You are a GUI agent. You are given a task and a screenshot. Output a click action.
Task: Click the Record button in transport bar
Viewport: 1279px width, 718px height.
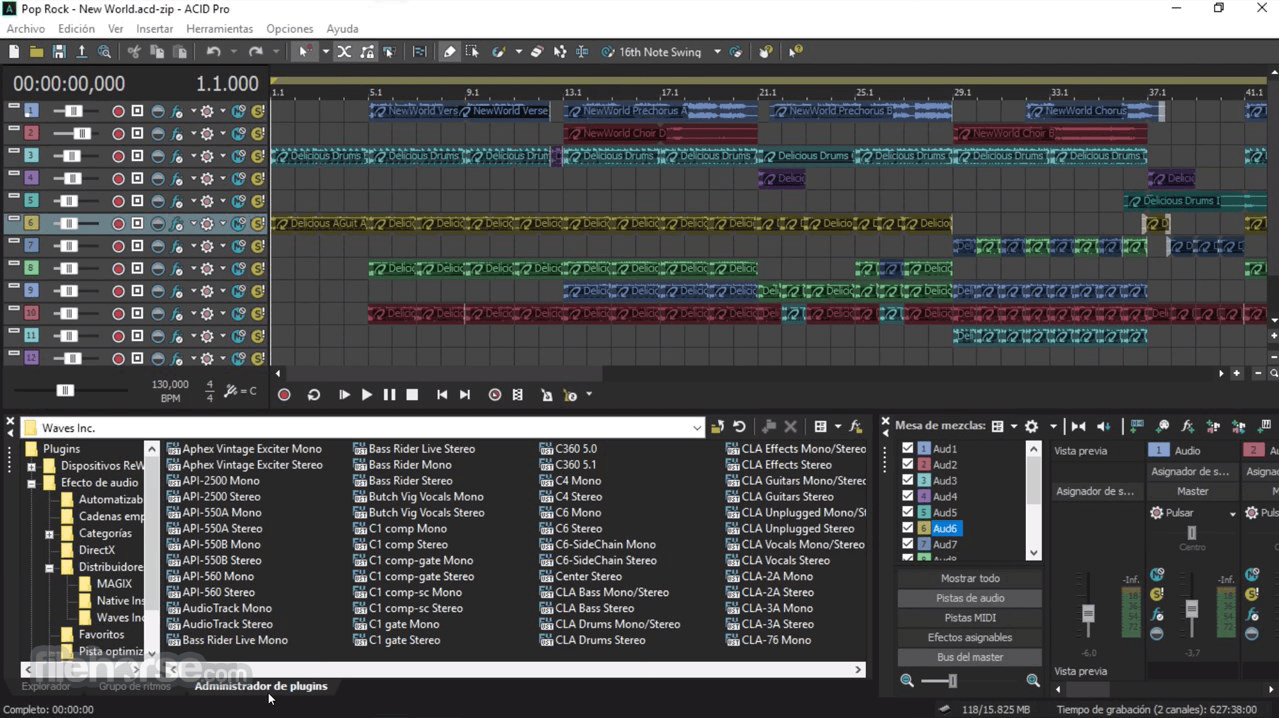[284, 395]
